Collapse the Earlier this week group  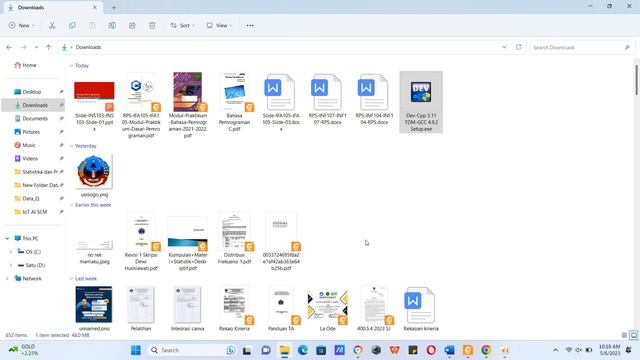pyautogui.click(x=71, y=205)
